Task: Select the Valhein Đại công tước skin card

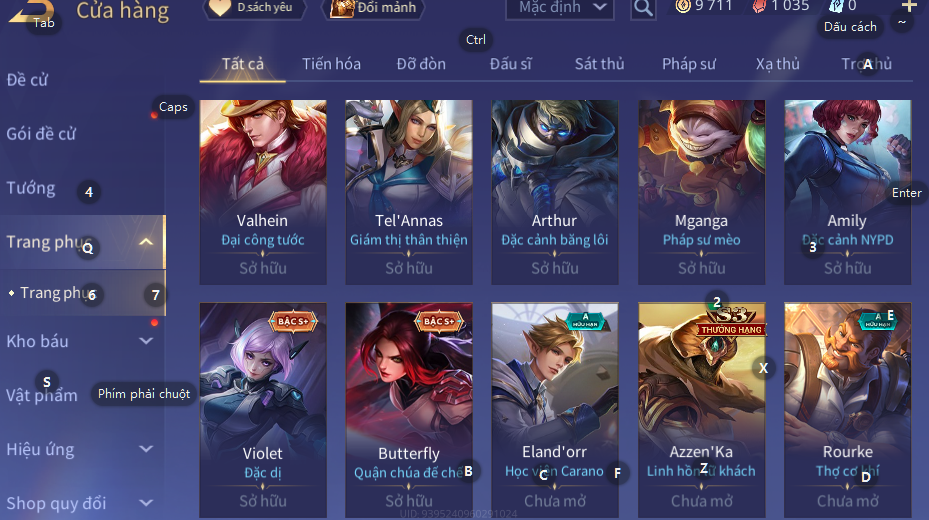Action: (263, 192)
